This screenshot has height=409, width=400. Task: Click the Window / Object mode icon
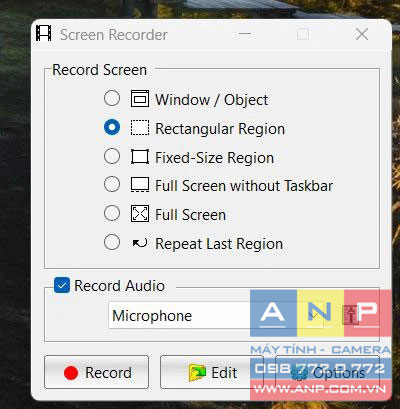tap(140, 99)
